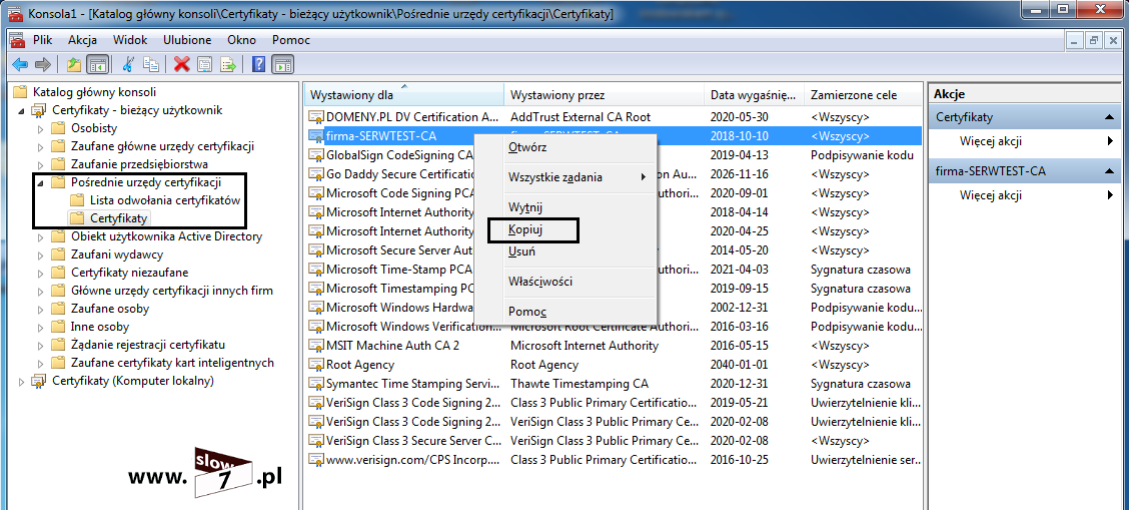This screenshot has height=510, width=1129.
Task: Select the Root Agency certificate row name
Action: pyautogui.click(x=360, y=364)
